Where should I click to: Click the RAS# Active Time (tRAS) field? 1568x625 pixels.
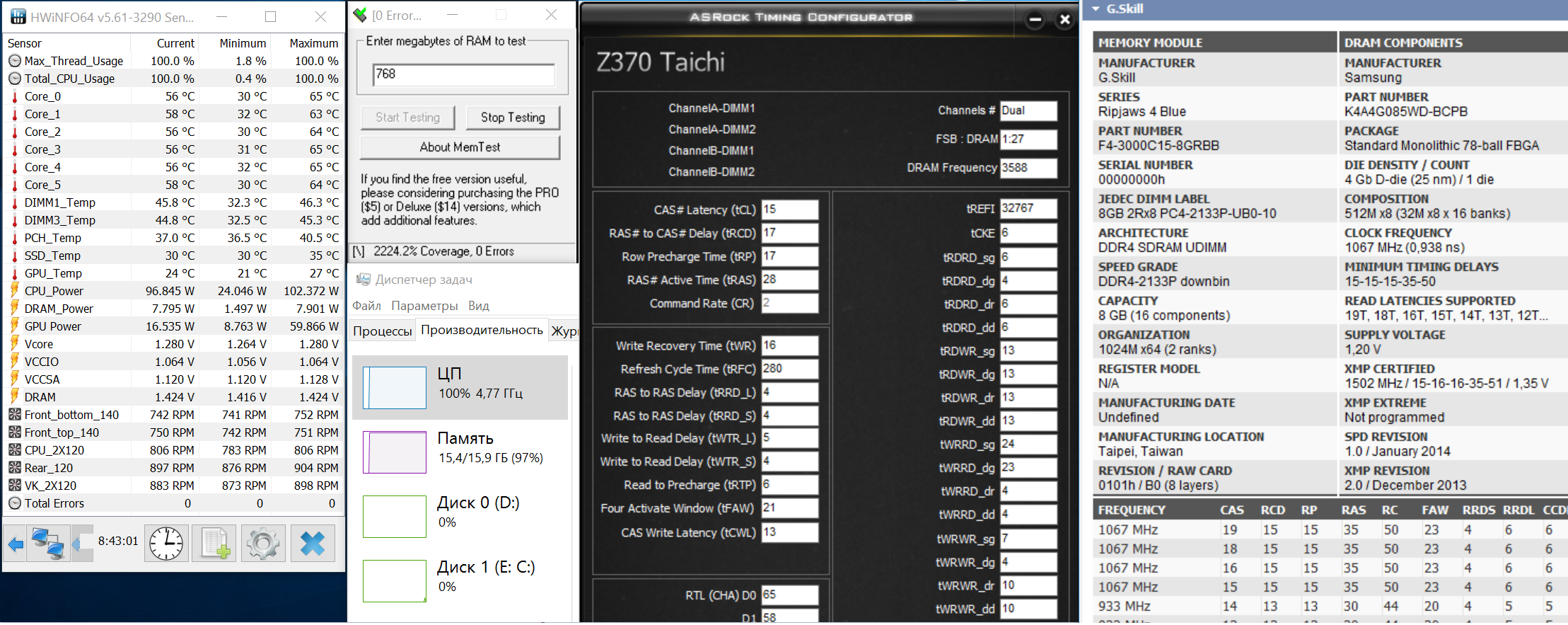(790, 280)
